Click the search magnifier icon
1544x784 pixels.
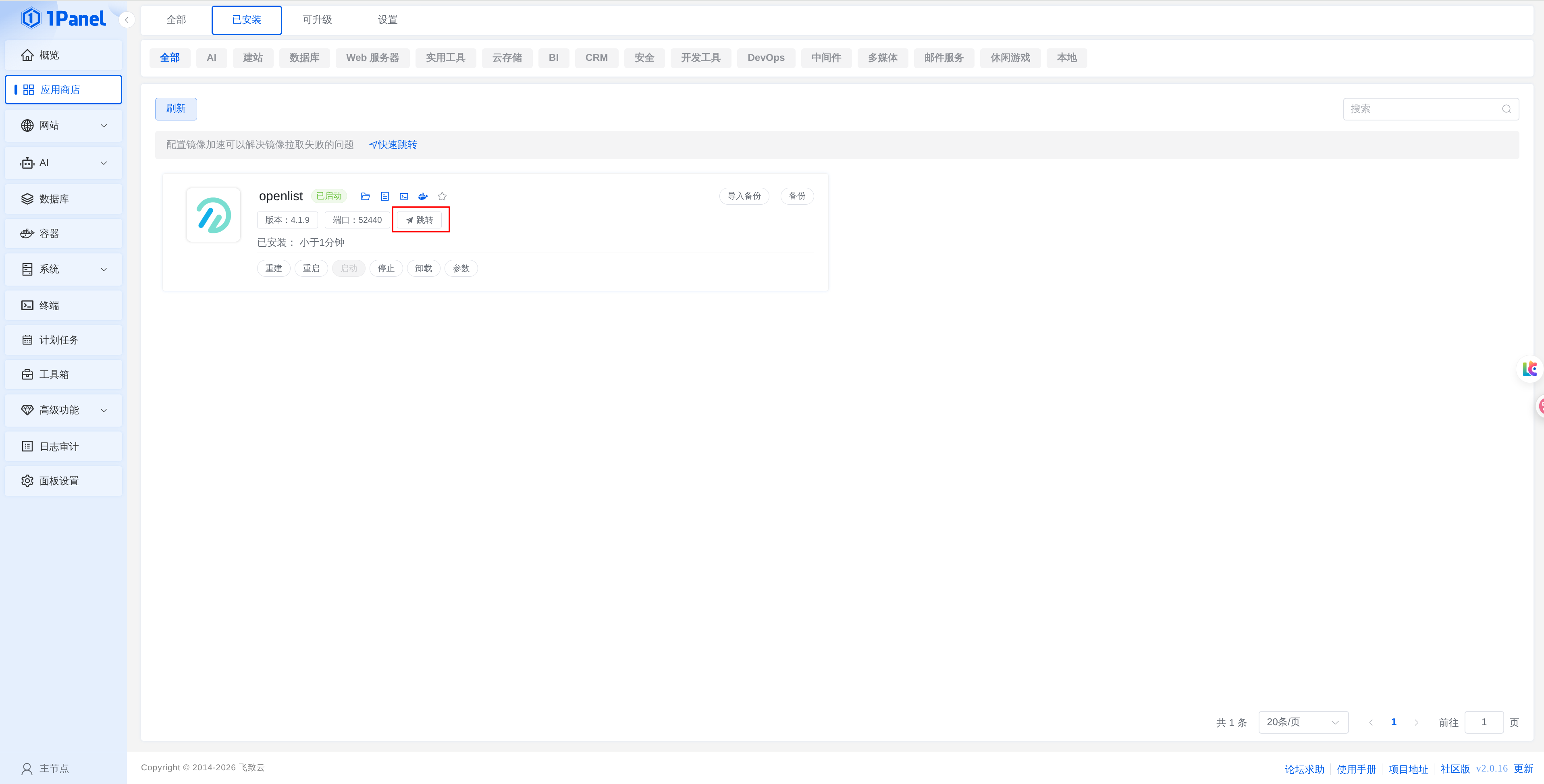pos(1506,109)
